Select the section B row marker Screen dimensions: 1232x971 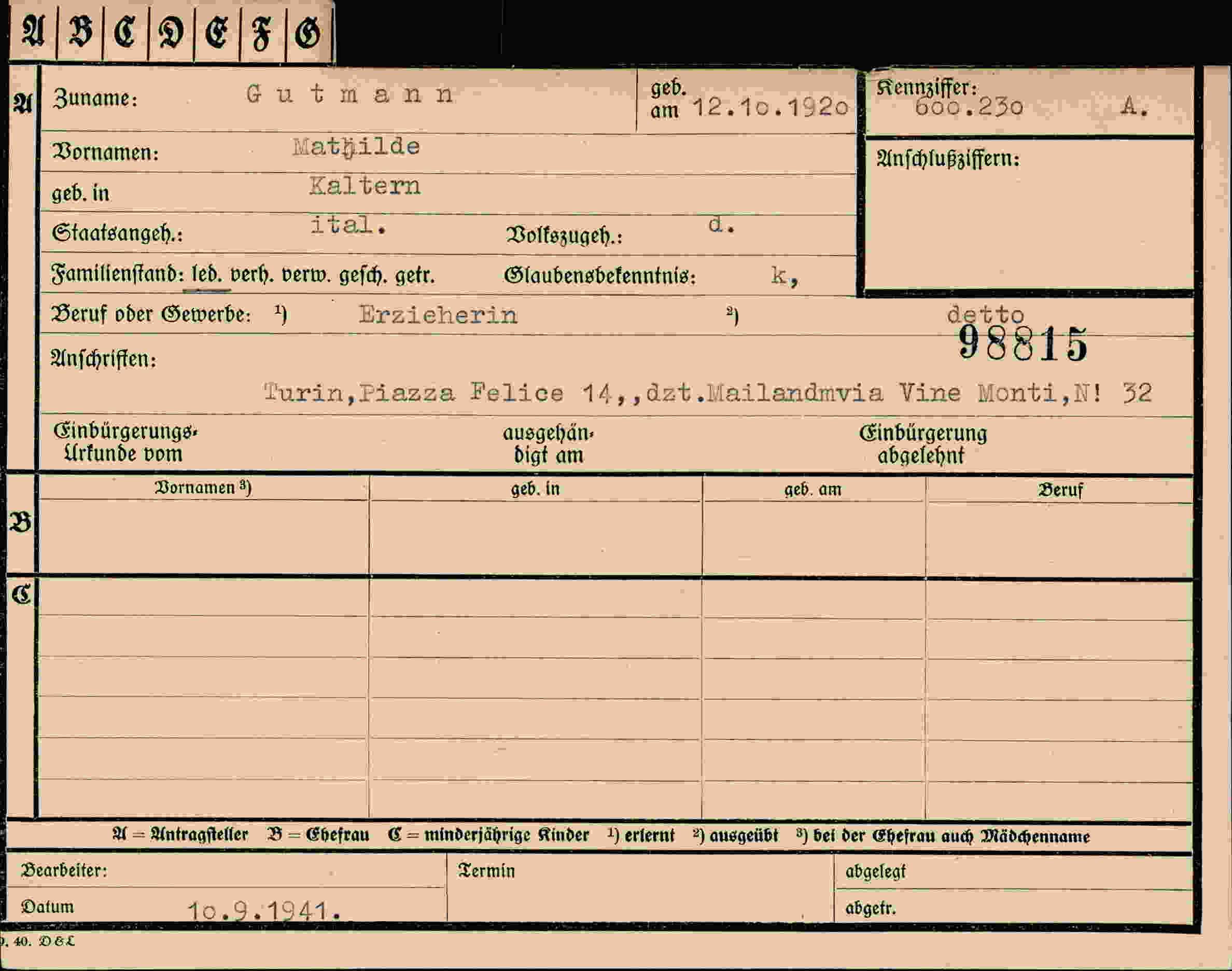21,522
